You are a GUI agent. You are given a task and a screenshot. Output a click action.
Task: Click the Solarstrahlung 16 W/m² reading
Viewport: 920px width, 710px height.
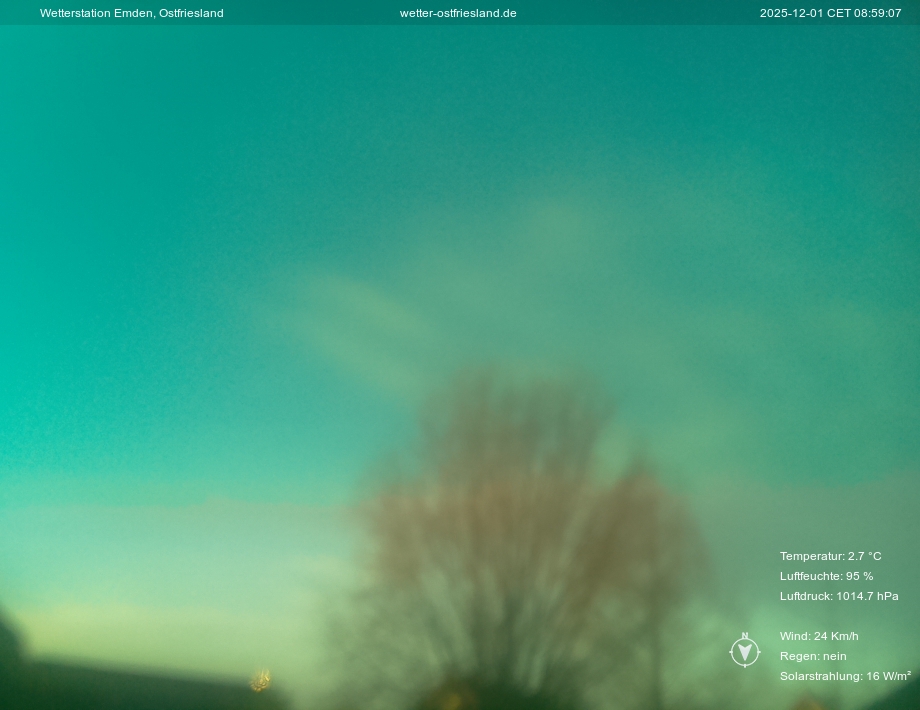coord(844,676)
